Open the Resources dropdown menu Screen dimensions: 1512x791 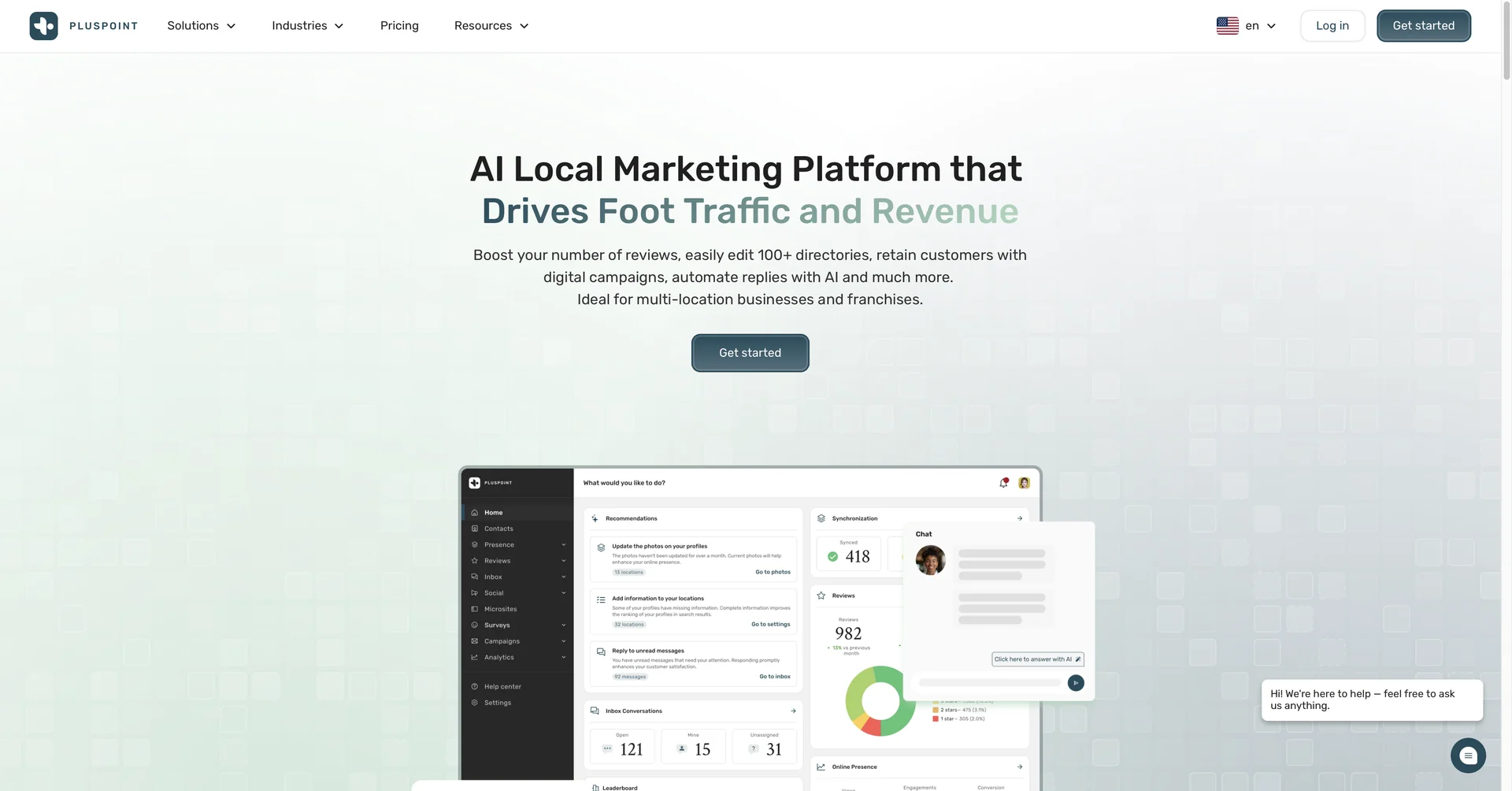[491, 26]
